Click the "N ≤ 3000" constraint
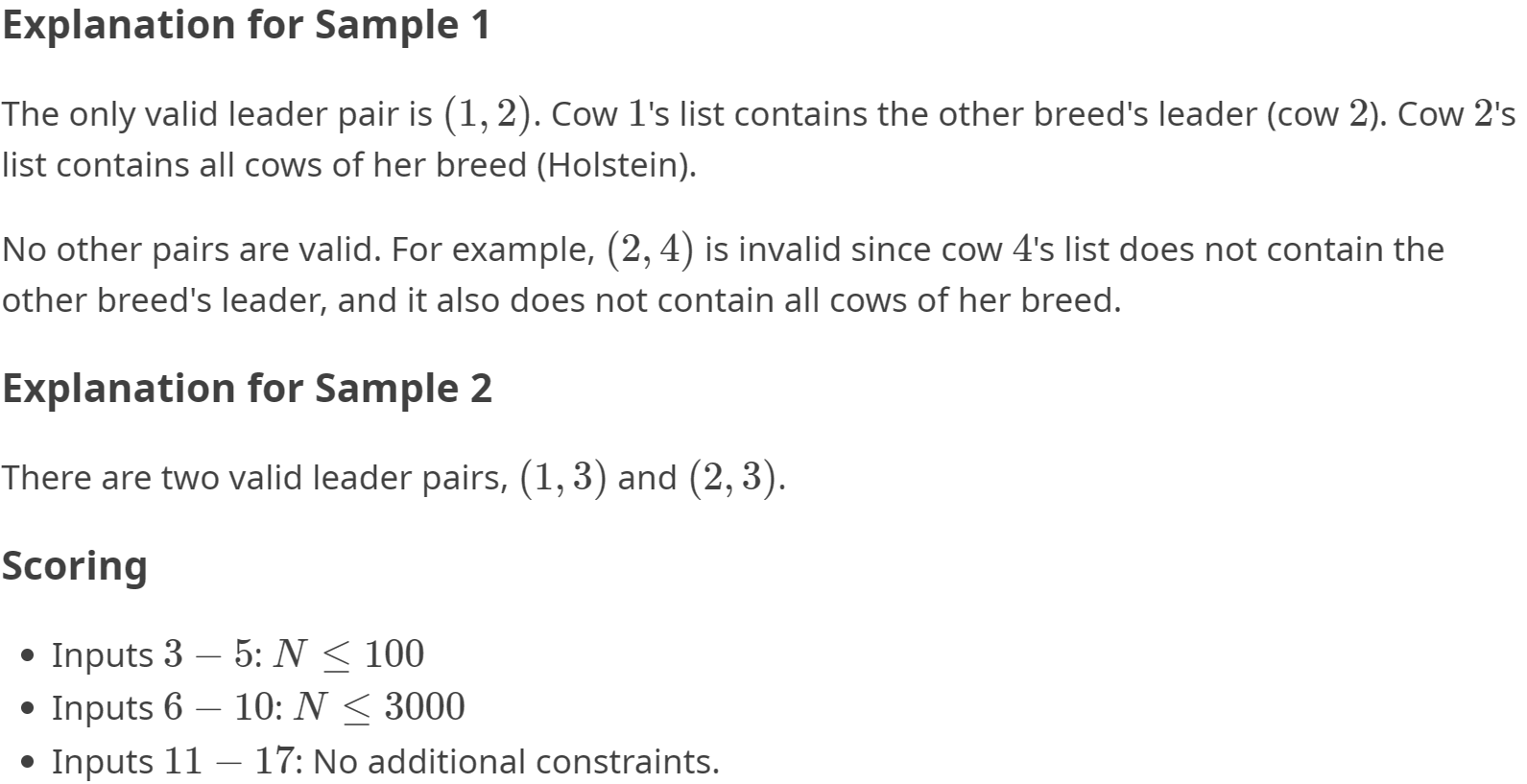 (x=379, y=707)
